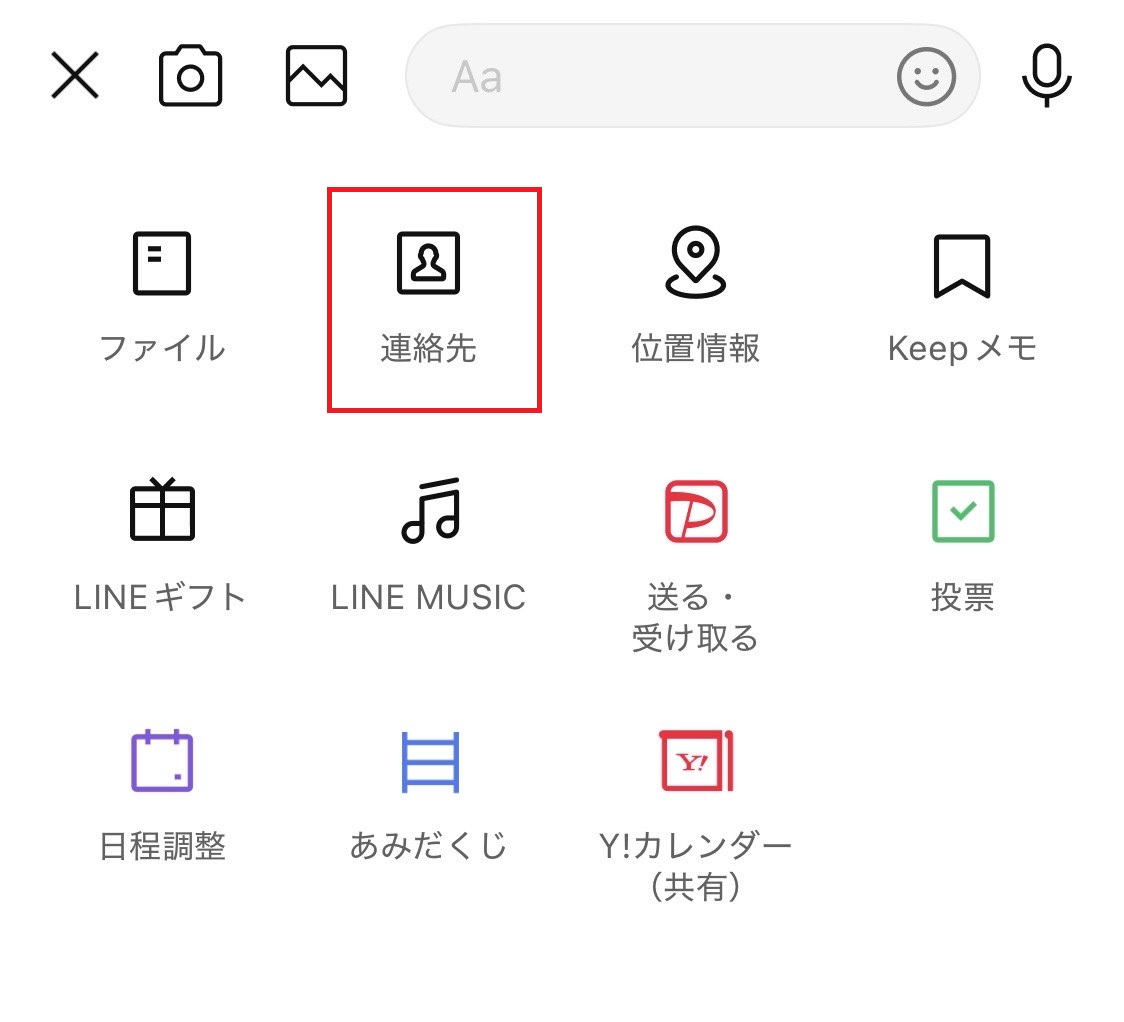Screen dimensions: 1124x1022
Task: Open LINE MUSIC
Action: pos(428,540)
